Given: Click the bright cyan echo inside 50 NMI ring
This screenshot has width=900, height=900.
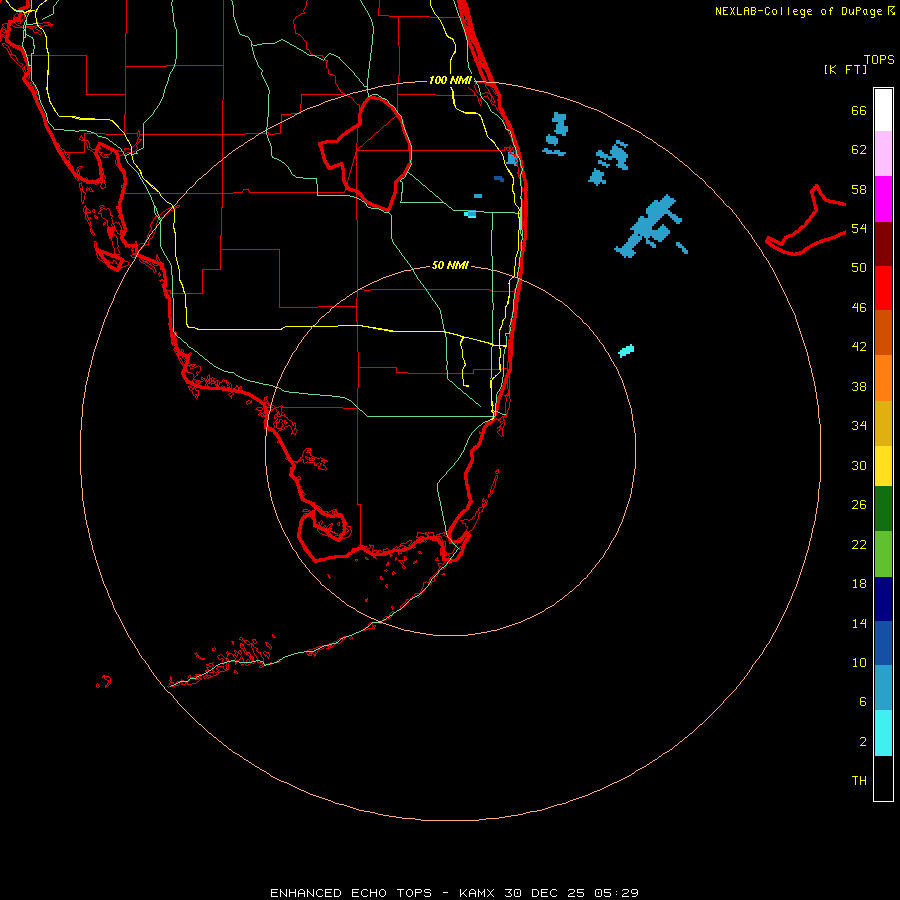Looking at the screenshot, I should click(x=626, y=351).
